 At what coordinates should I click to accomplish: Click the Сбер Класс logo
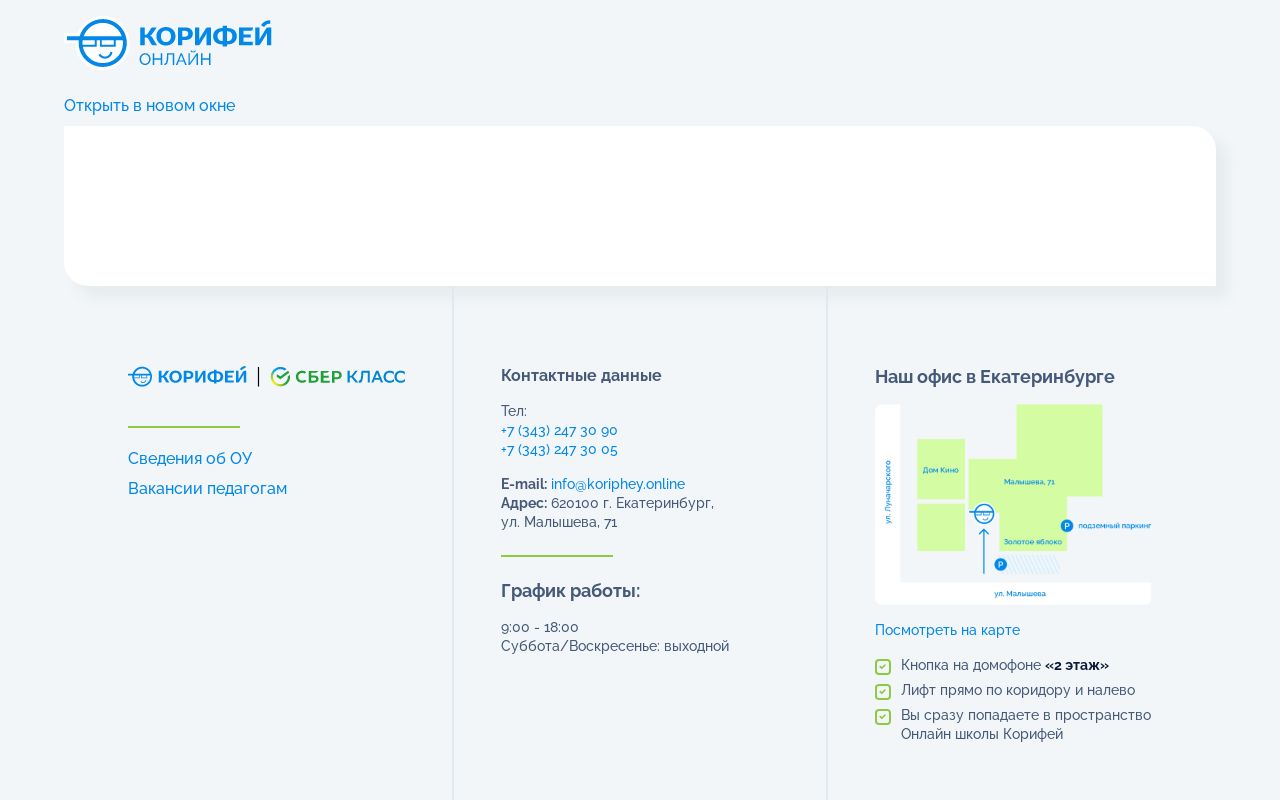tap(338, 376)
